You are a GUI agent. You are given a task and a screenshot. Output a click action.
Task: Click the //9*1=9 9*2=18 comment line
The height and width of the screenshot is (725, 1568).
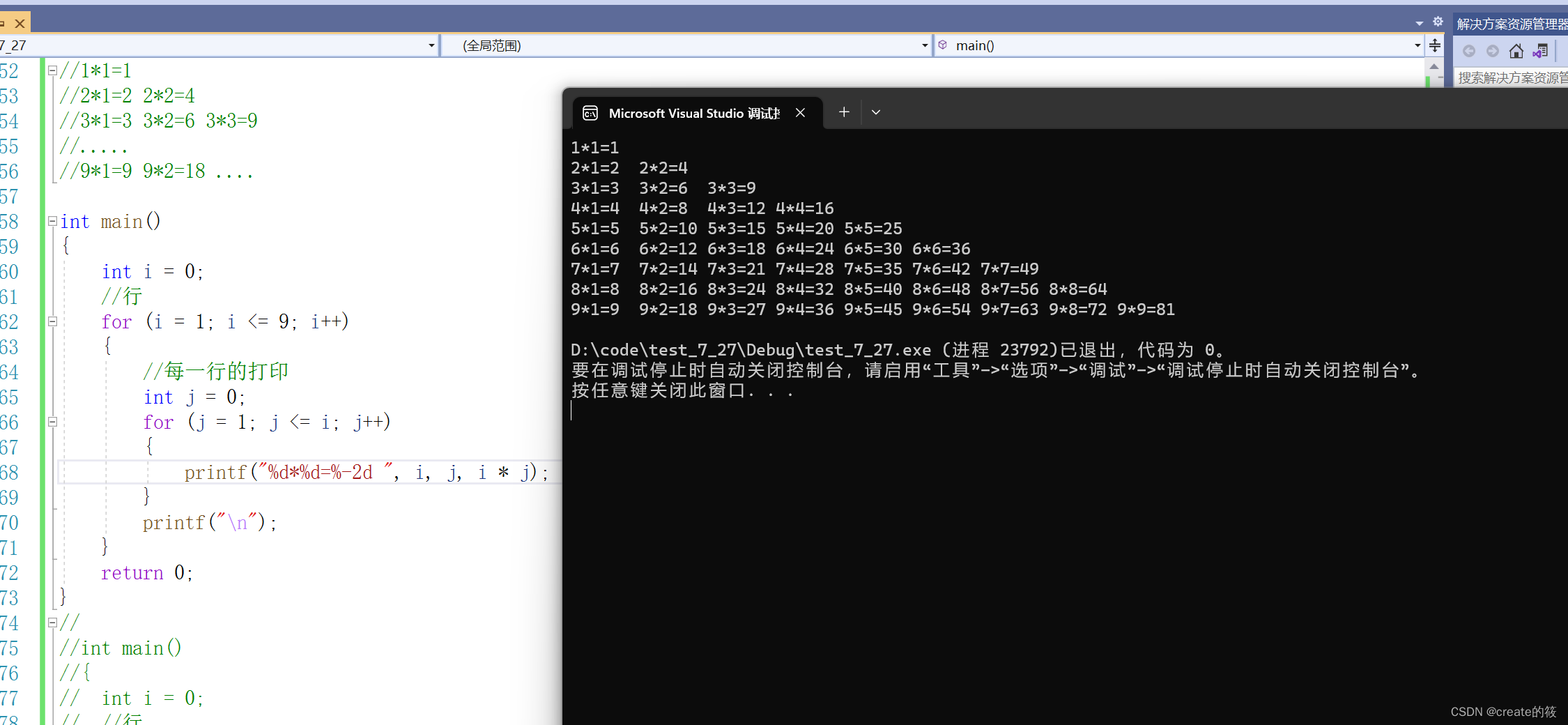click(x=157, y=171)
